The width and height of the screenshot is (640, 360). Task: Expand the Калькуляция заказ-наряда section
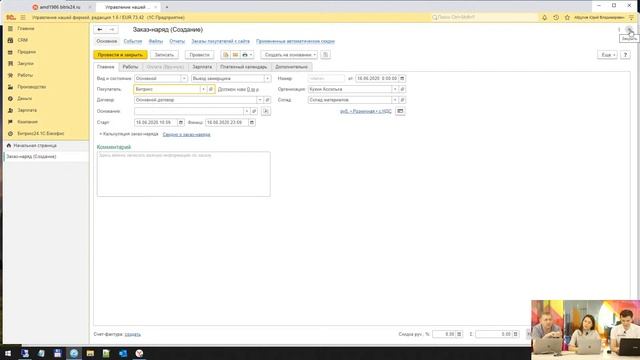[129, 134]
